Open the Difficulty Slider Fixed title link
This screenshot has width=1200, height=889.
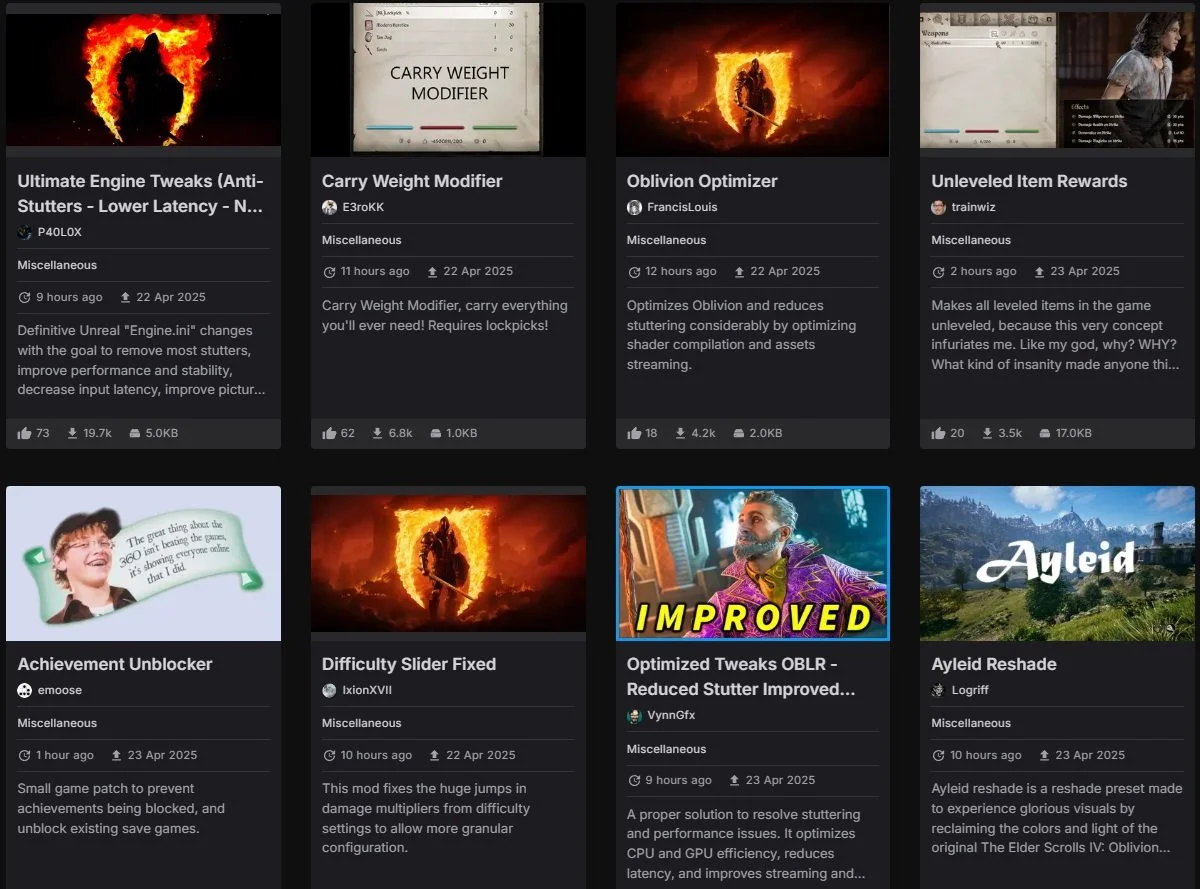[x=409, y=664]
